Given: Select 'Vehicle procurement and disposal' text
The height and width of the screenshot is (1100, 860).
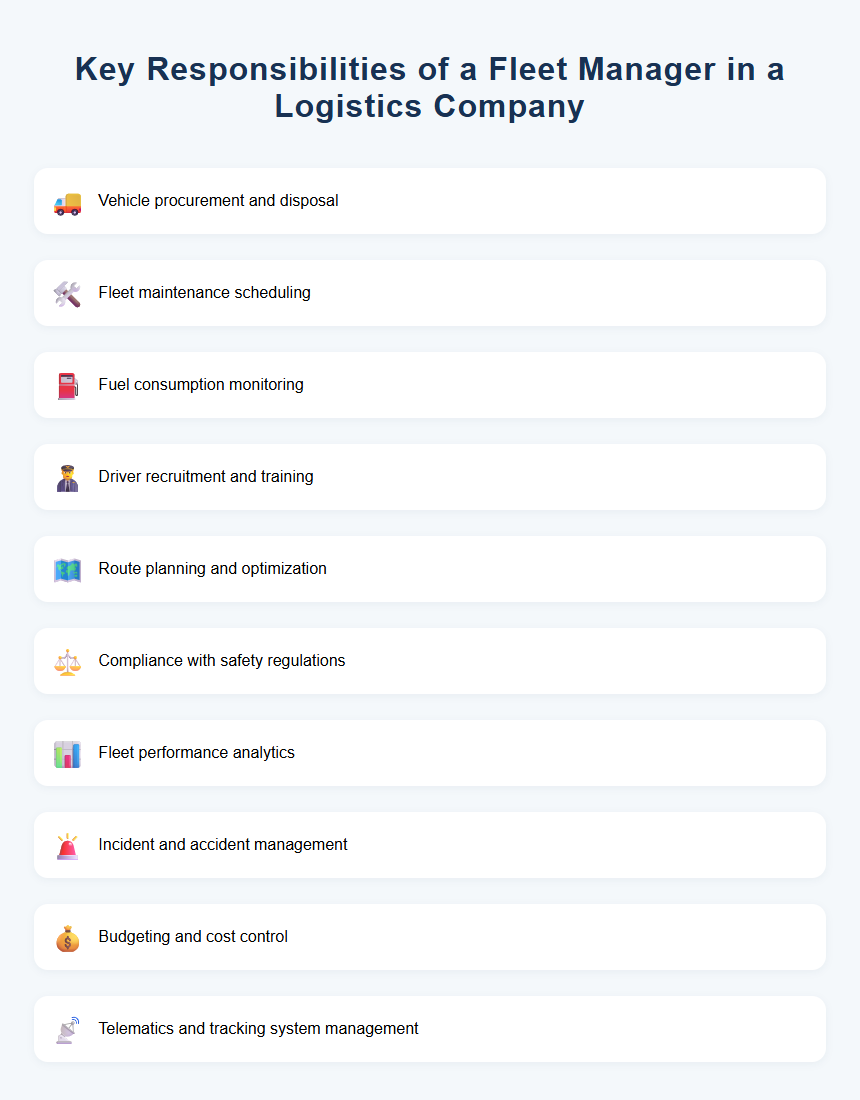Looking at the screenshot, I should [x=218, y=201].
